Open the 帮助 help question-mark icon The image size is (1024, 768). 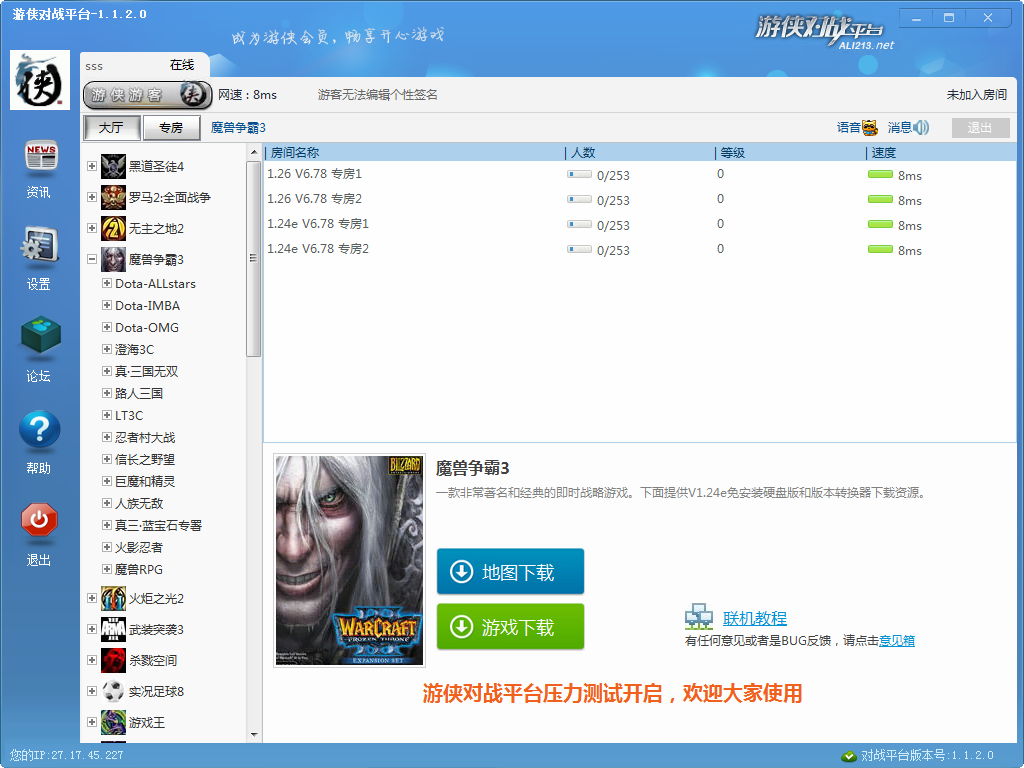40,429
